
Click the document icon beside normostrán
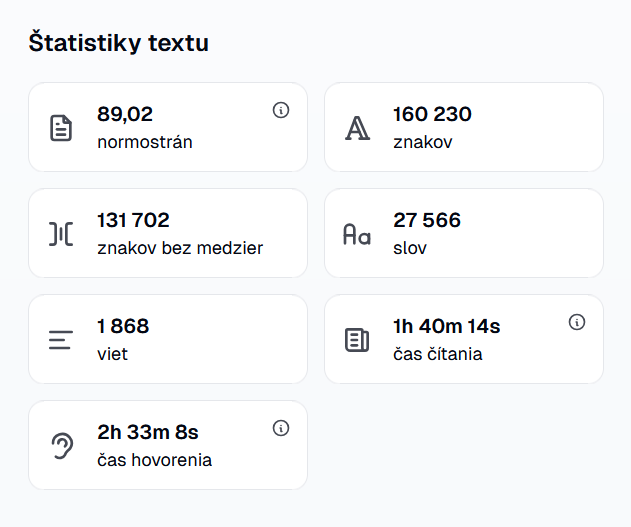[61, 128]
